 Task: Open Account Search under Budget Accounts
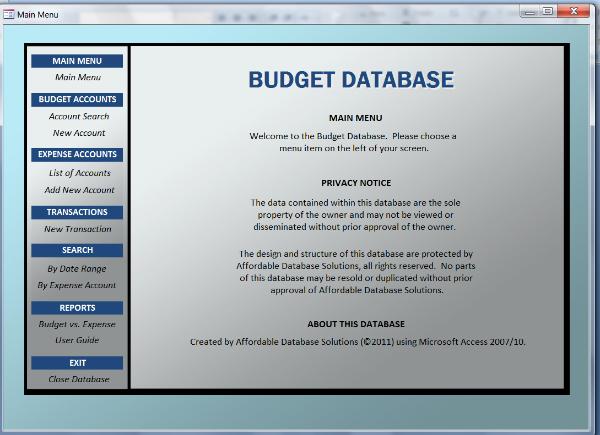[x=77, y=116]
